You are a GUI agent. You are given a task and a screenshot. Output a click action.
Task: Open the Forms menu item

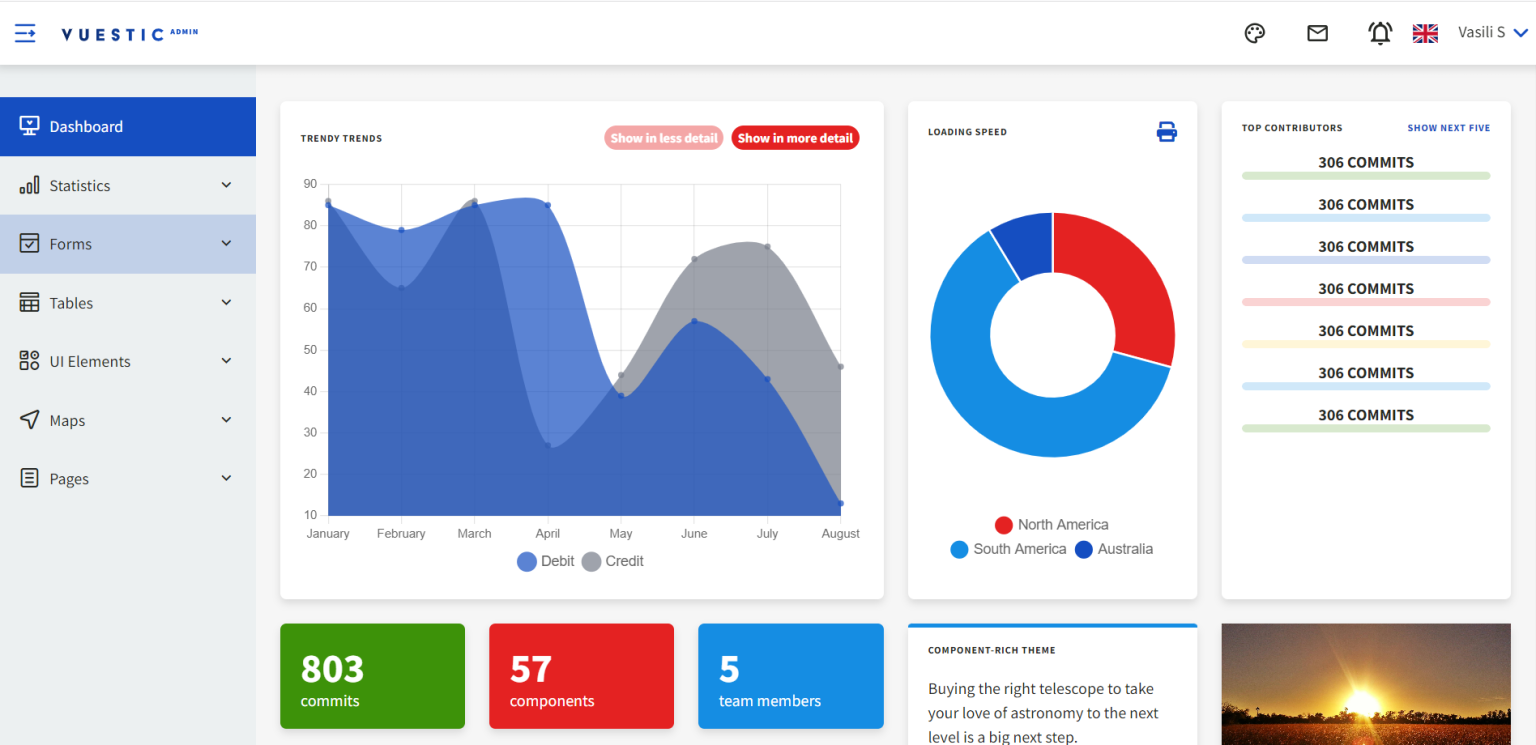click(x=128, y=244)
